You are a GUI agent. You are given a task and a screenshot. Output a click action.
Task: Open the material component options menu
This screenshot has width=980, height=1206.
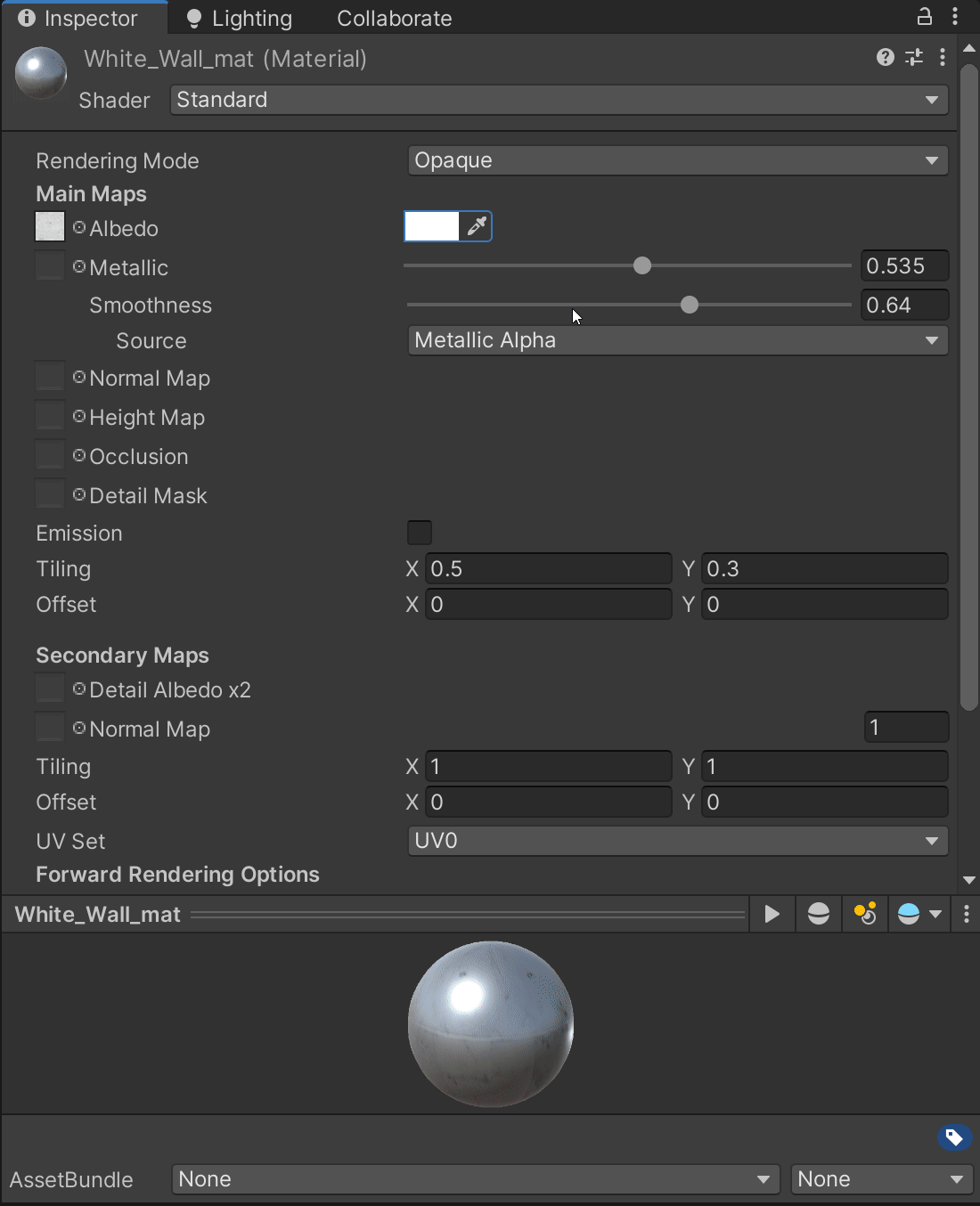(x=943, y=58)
